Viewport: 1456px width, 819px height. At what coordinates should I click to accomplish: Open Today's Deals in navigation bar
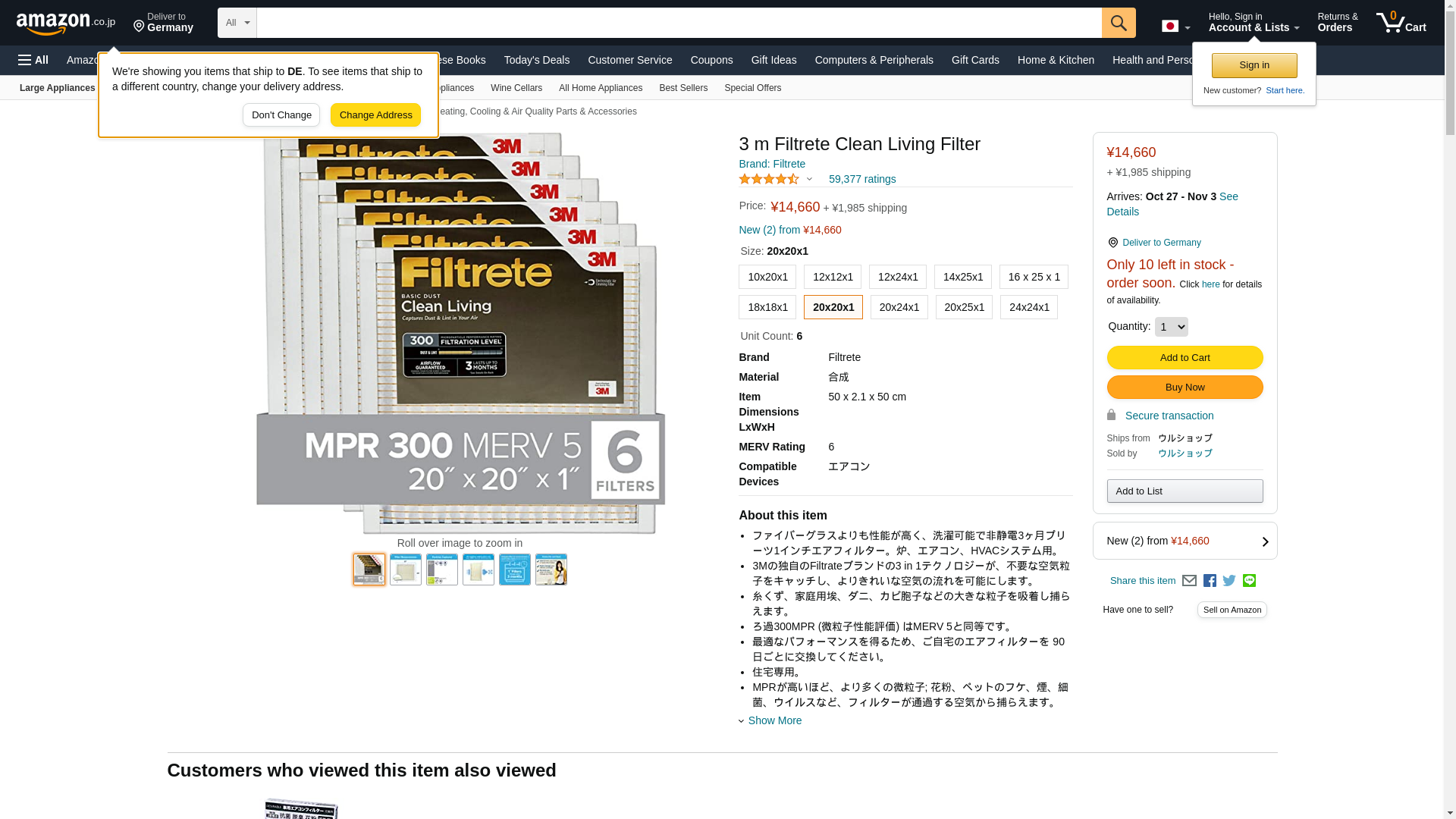536,60
